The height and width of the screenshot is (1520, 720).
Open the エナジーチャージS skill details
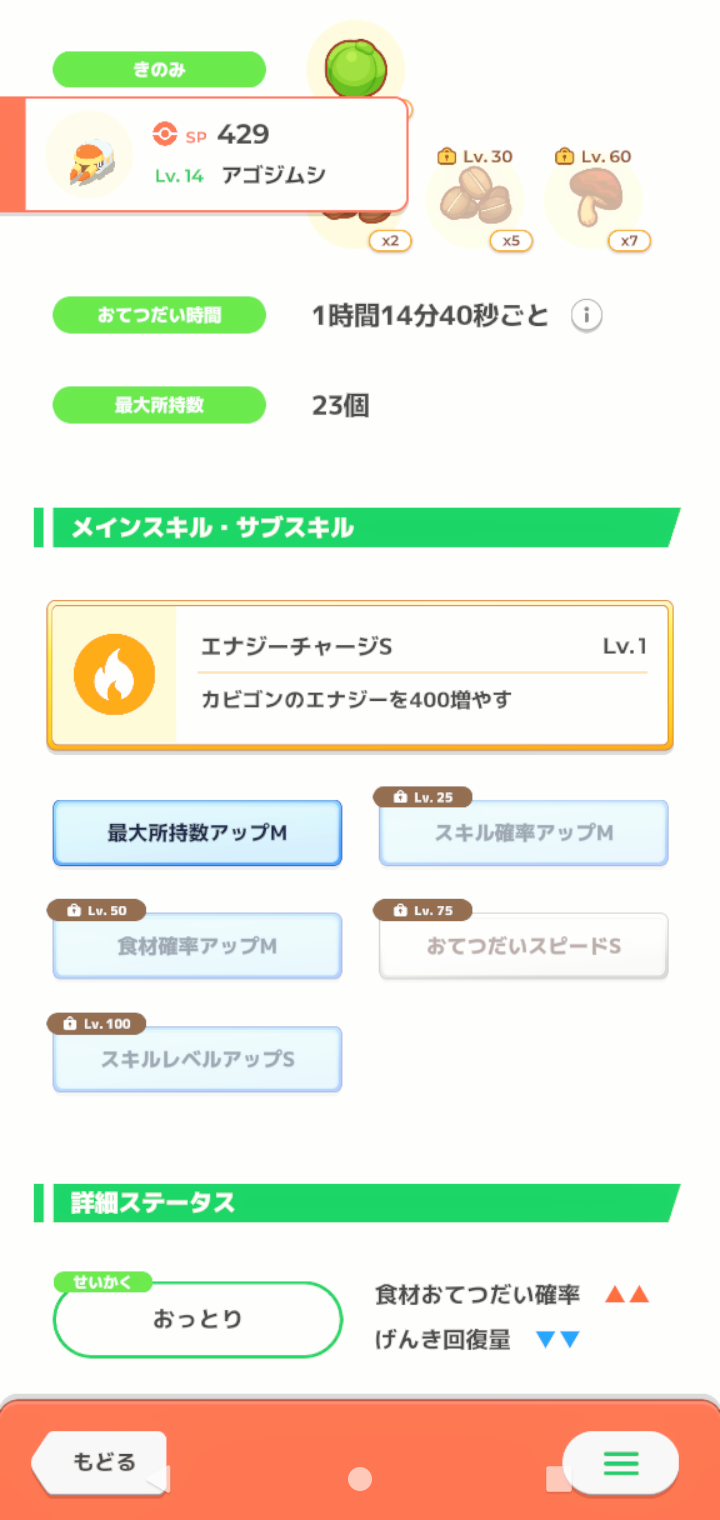(422, 674)
